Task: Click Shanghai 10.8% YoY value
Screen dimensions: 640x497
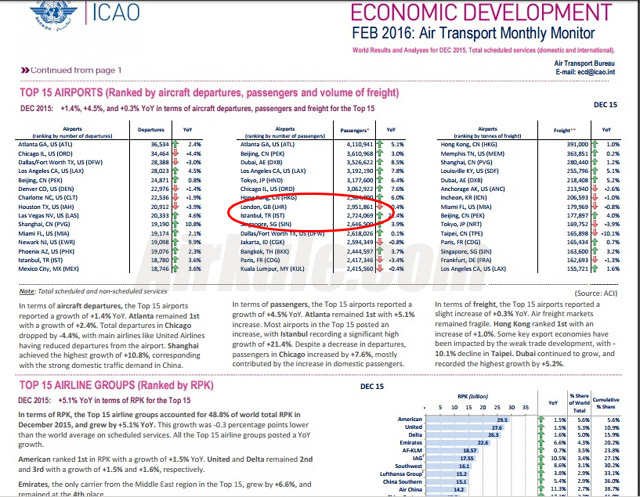Action: [x=193, y=224]
